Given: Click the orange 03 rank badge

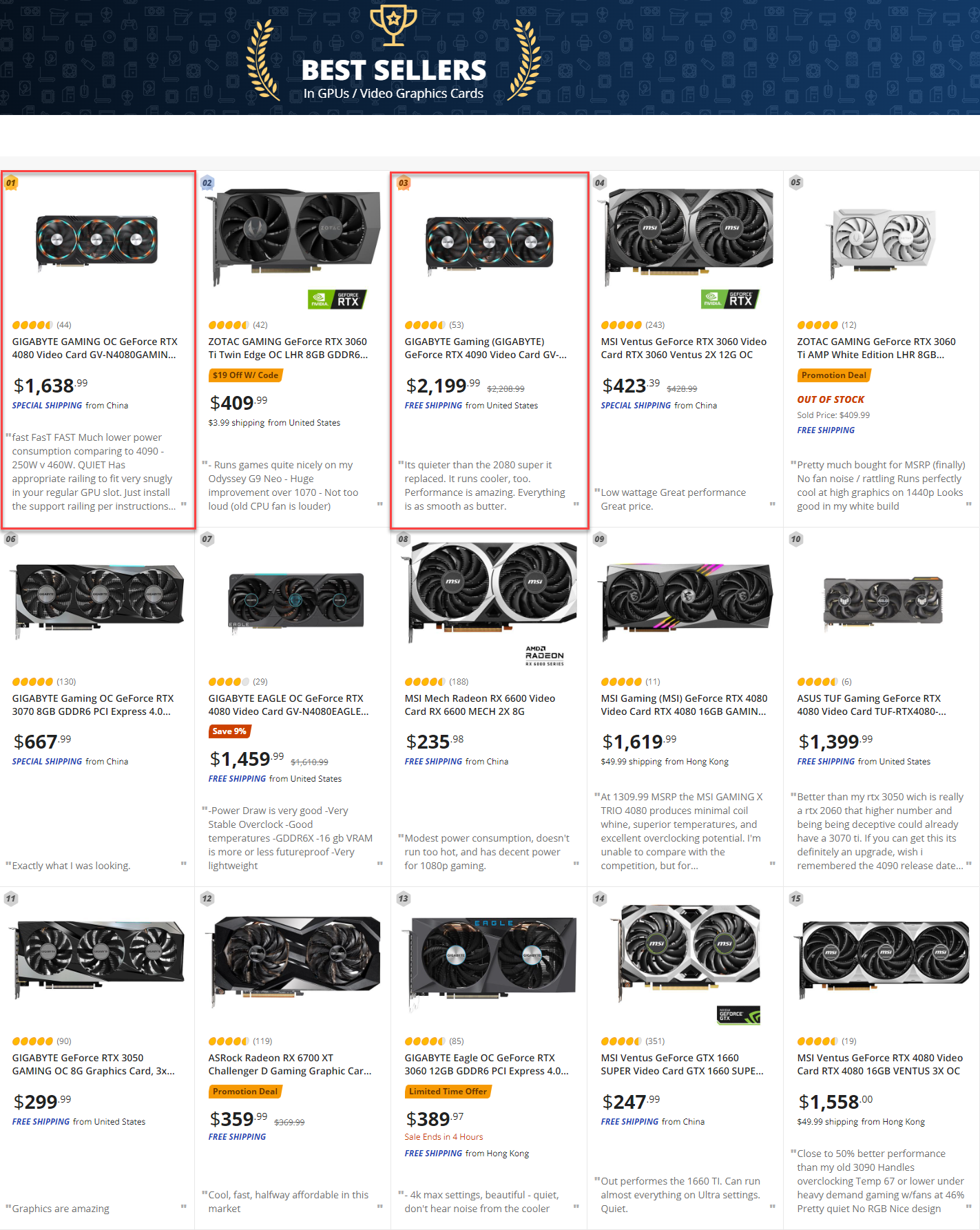Looking at the screenshot, I should [x=404, y=183].
